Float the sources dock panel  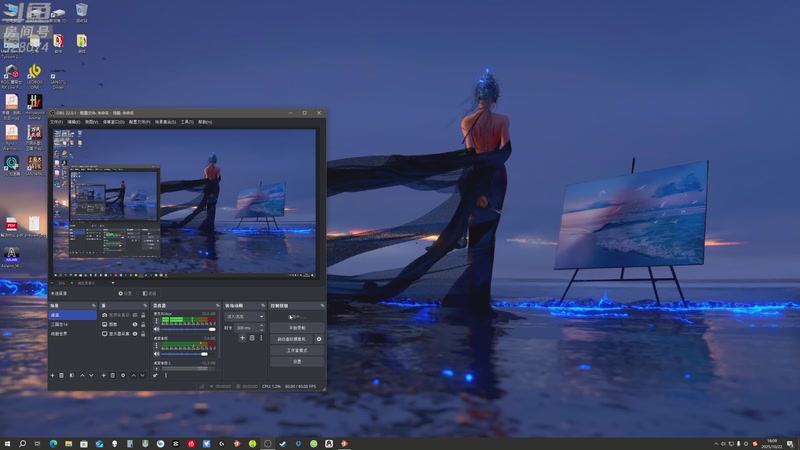(x=145, y=306)
